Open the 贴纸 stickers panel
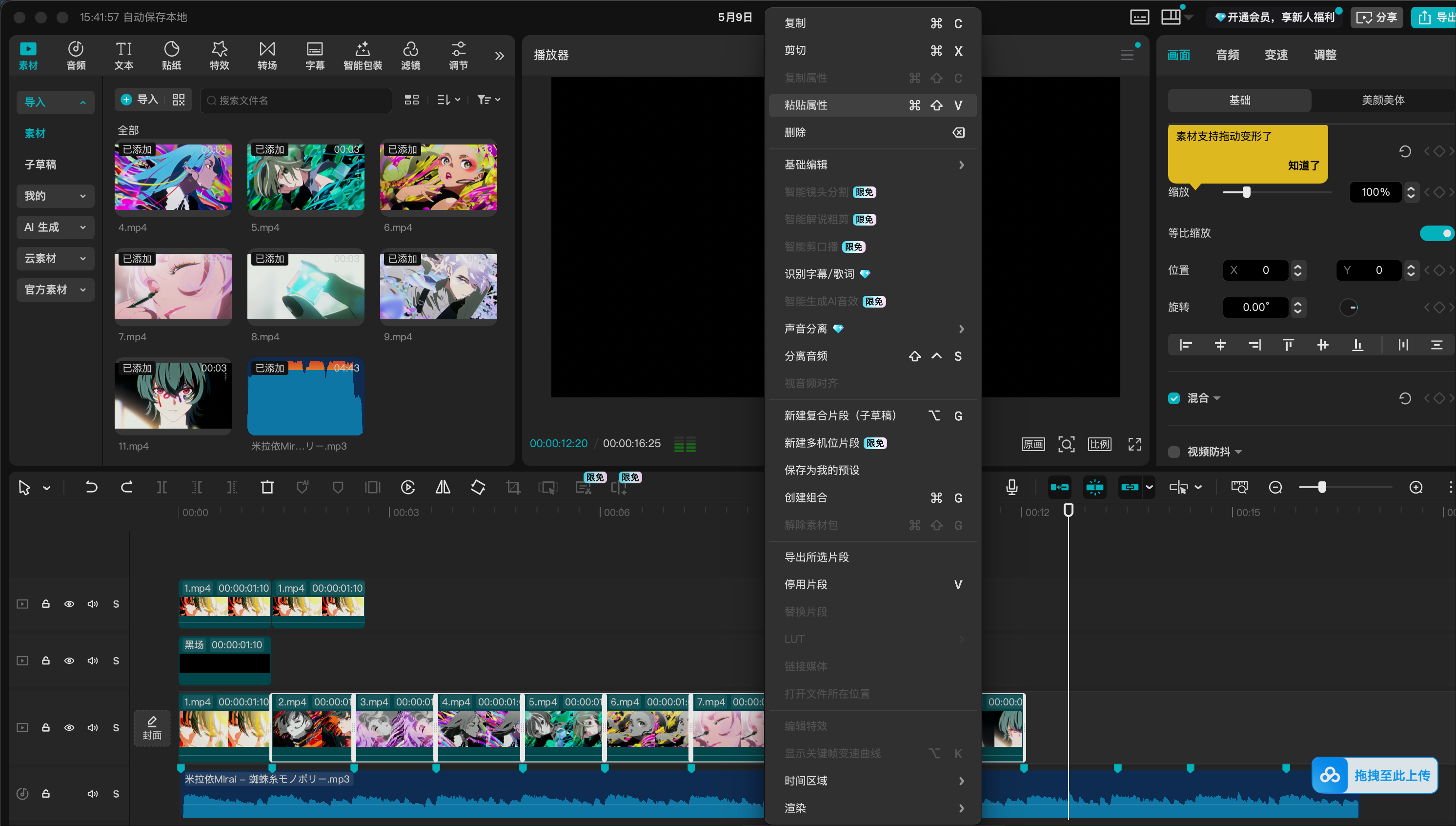The width and height of the screenshot is (1456, 826). coord(171,56)
